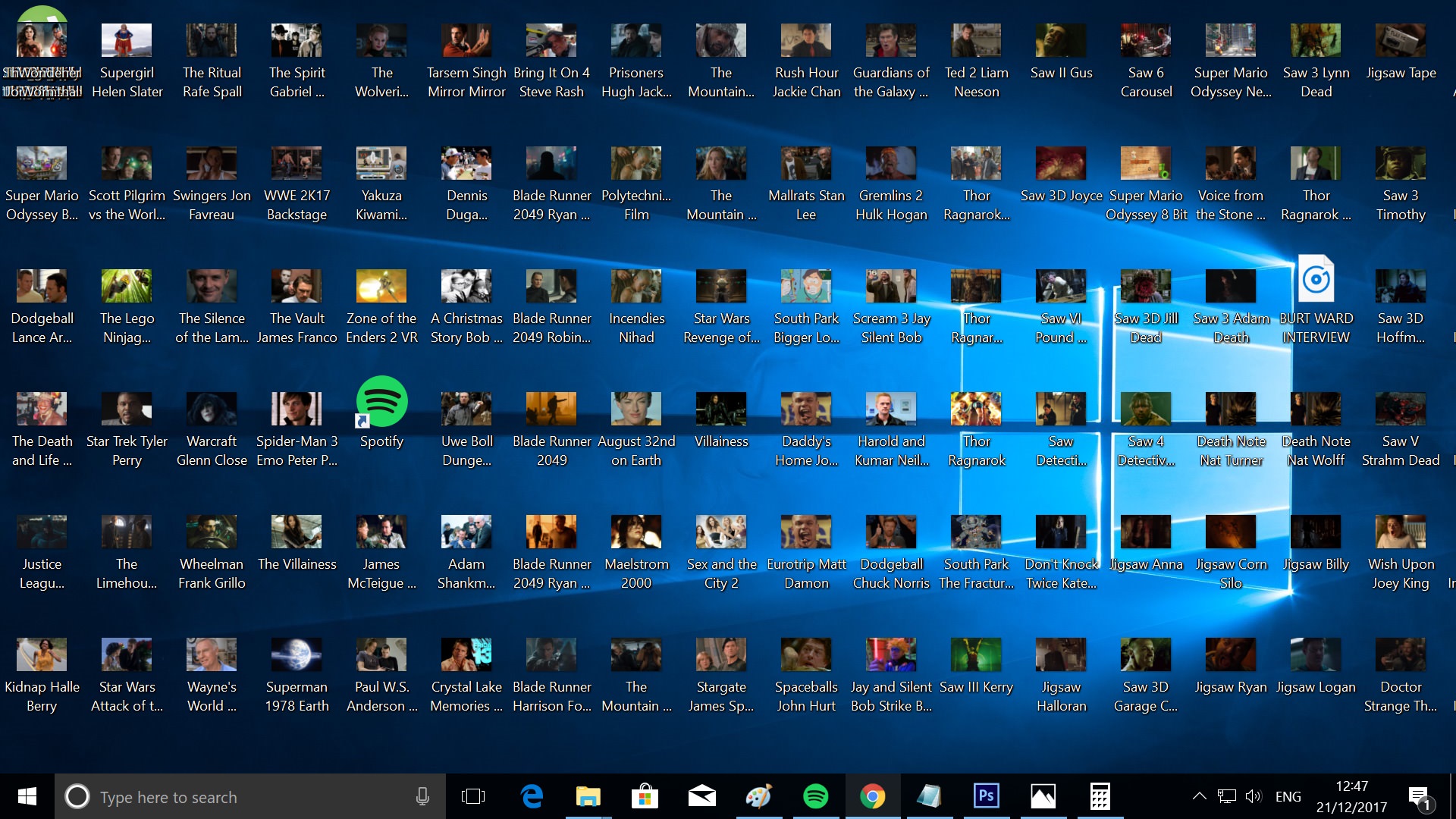Select Zone of the Enders 2 VR file
The image size is (1456, 819).
[381, 308]
